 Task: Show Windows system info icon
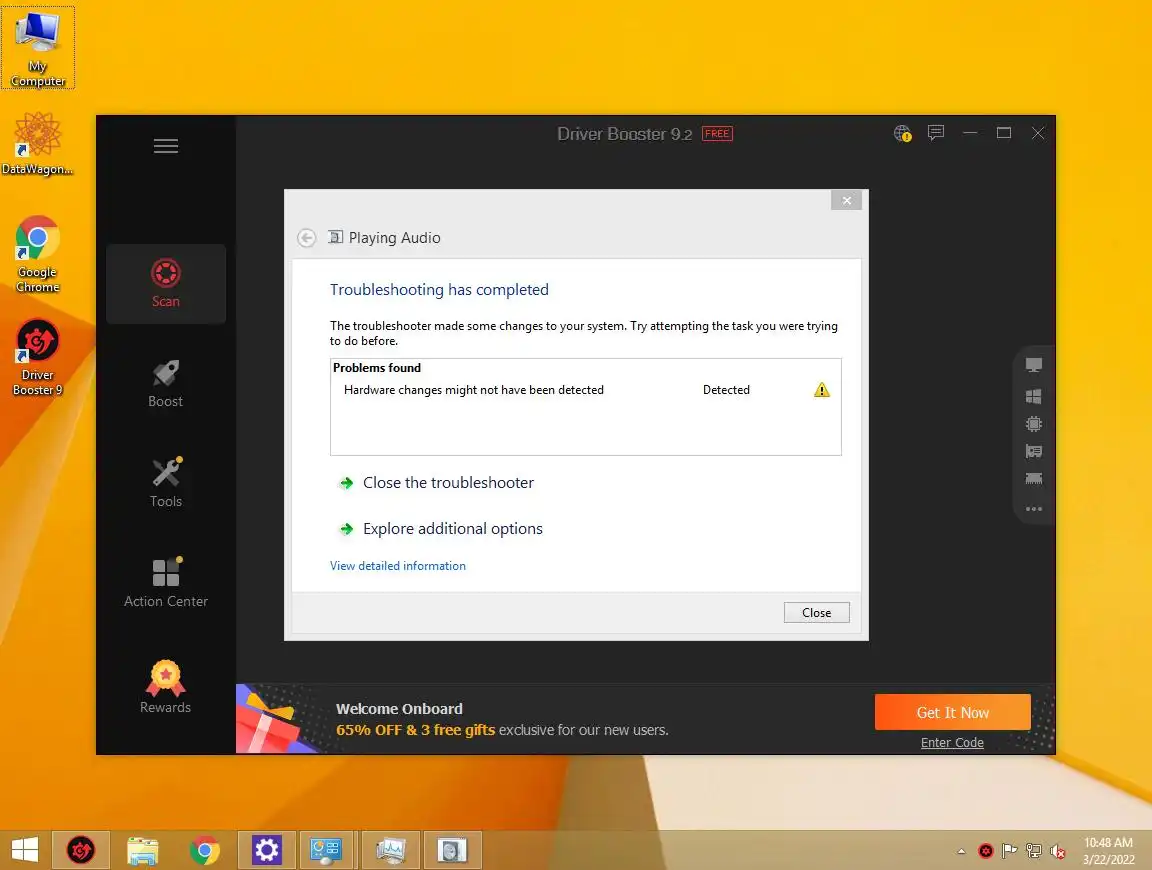click(1034, 397)
